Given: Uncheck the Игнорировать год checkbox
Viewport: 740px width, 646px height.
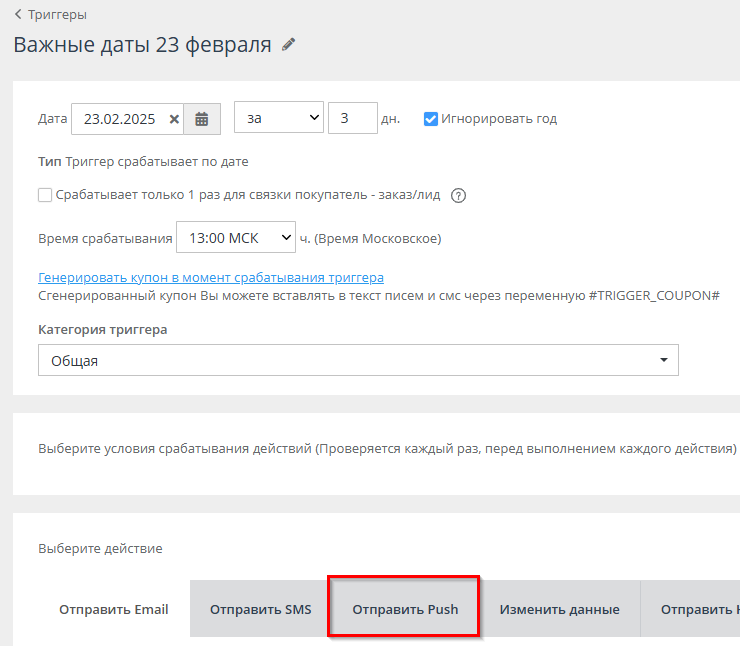Looking at the screenshot, I should [x=431, y=118].
